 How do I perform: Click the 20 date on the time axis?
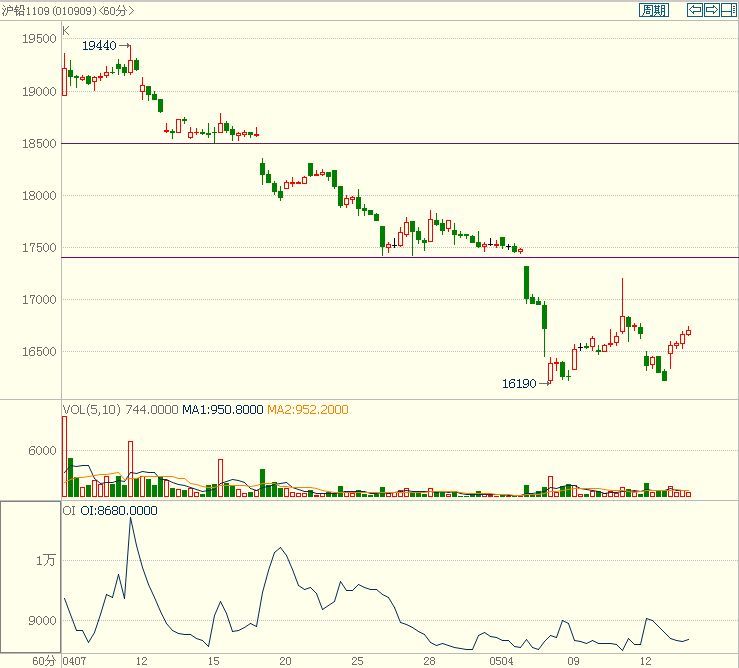[285, 661]
